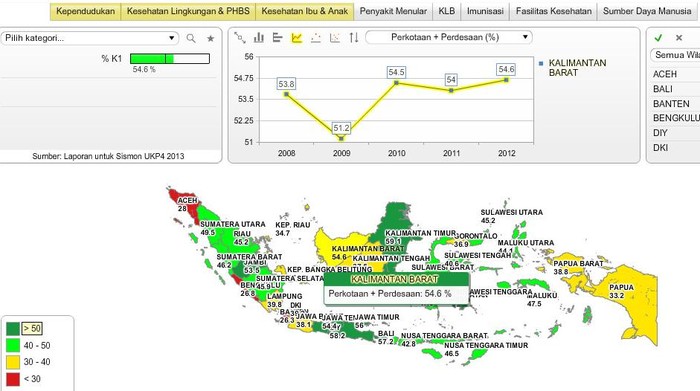This screenshot has height=391, width=700.
Task: Click the KALIMANTAN TENGAH label on the map
Action: (x=391, y=258)
